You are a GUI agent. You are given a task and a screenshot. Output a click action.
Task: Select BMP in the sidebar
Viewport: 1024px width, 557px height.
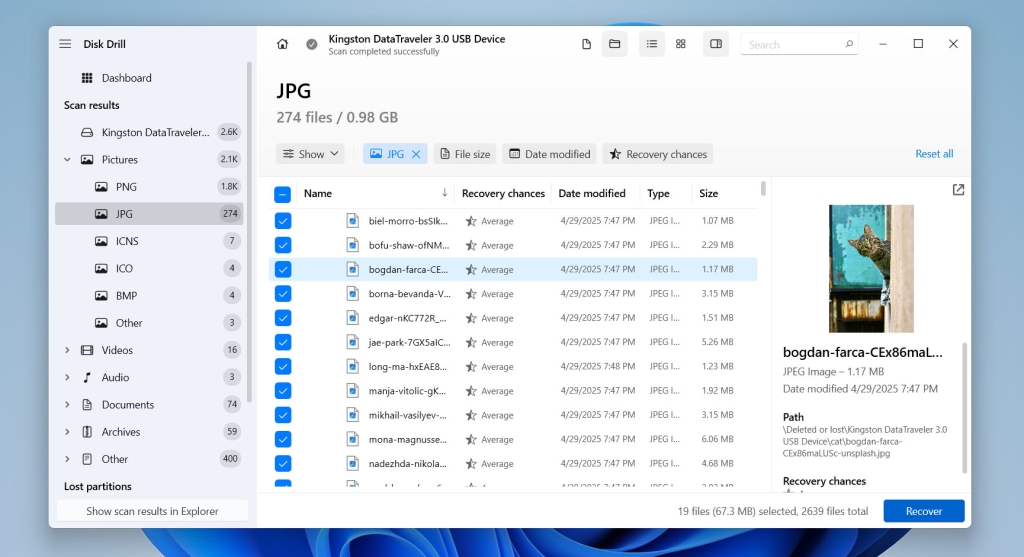[x=149, y=296]
